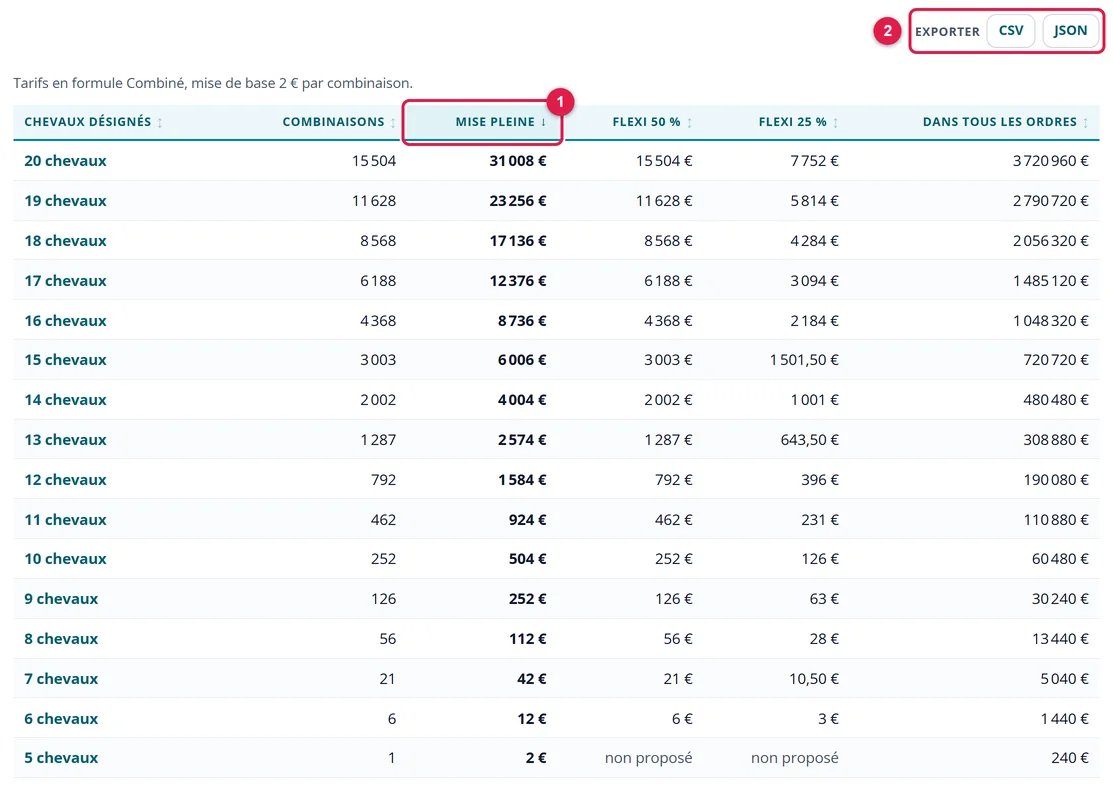Open the 13 chevaux entry
This screenshot has height=790, width=1113.
click(x=65, y=440)
